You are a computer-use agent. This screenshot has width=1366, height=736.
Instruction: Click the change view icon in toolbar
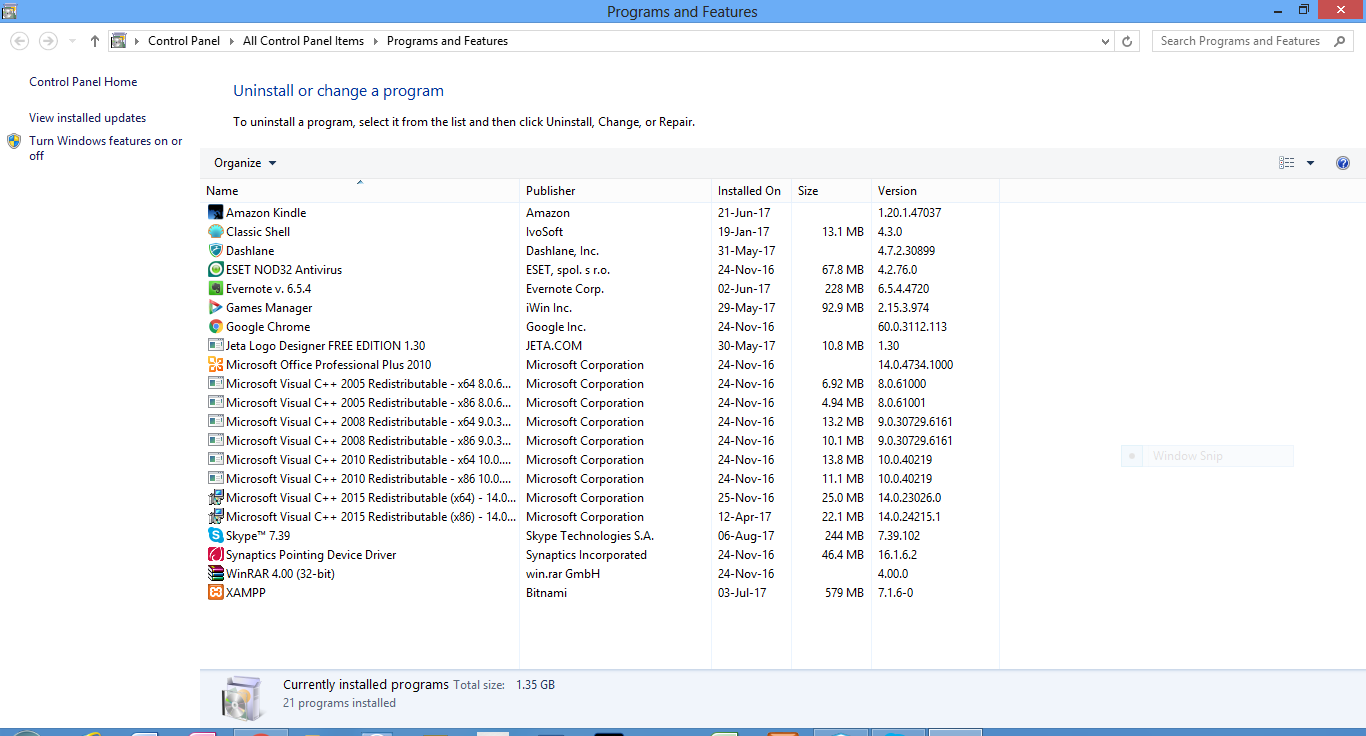point(1287,163)
